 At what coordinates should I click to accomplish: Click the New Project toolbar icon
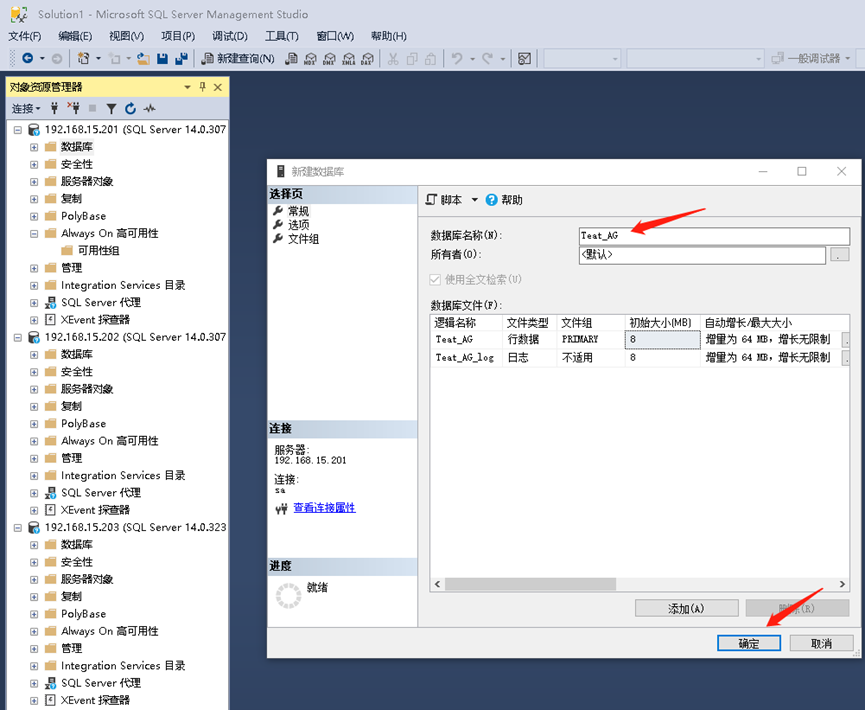tap(83, 58)
